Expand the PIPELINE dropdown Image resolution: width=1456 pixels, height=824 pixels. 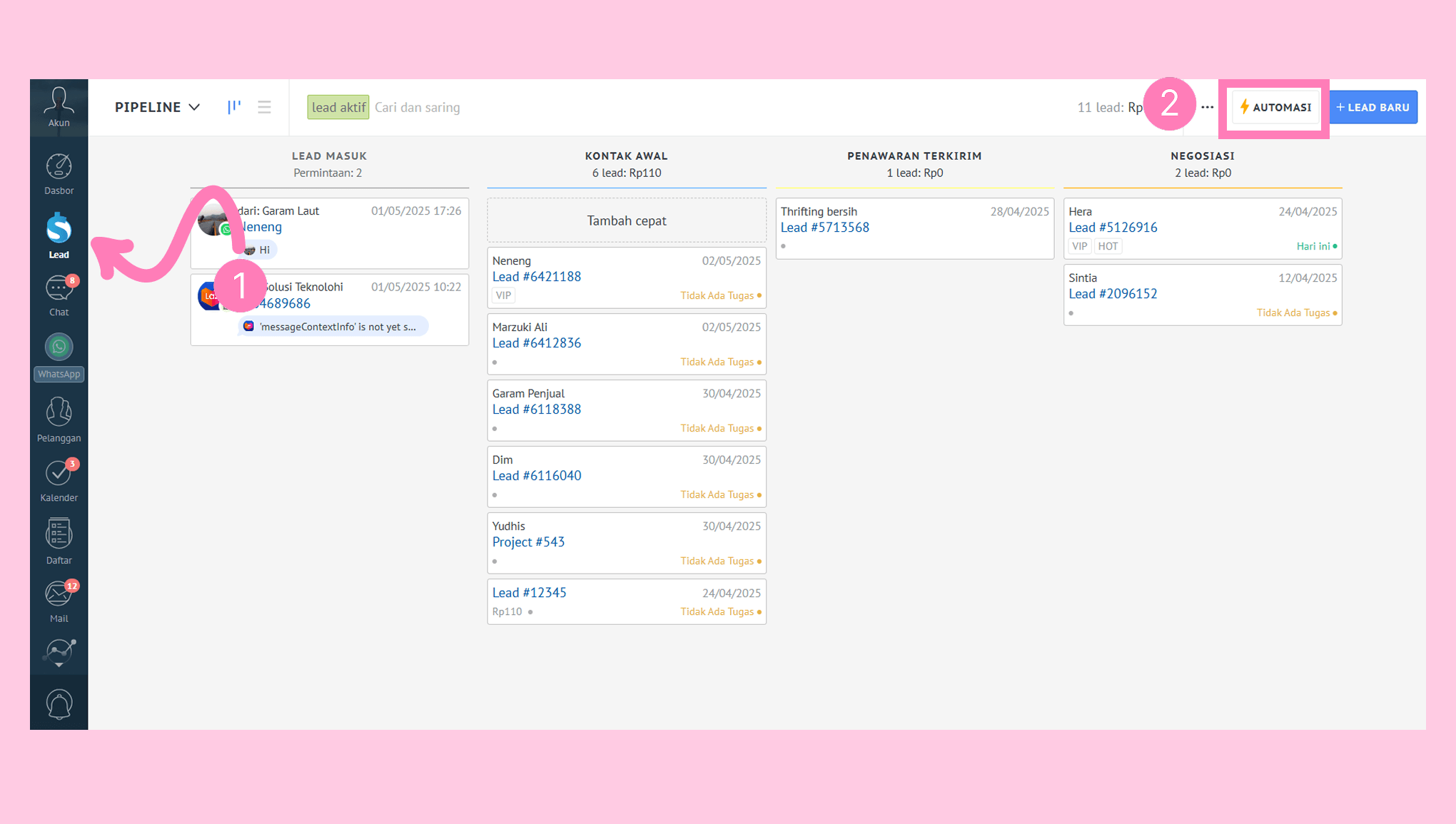pyautogui.click(x=157, y=107)
